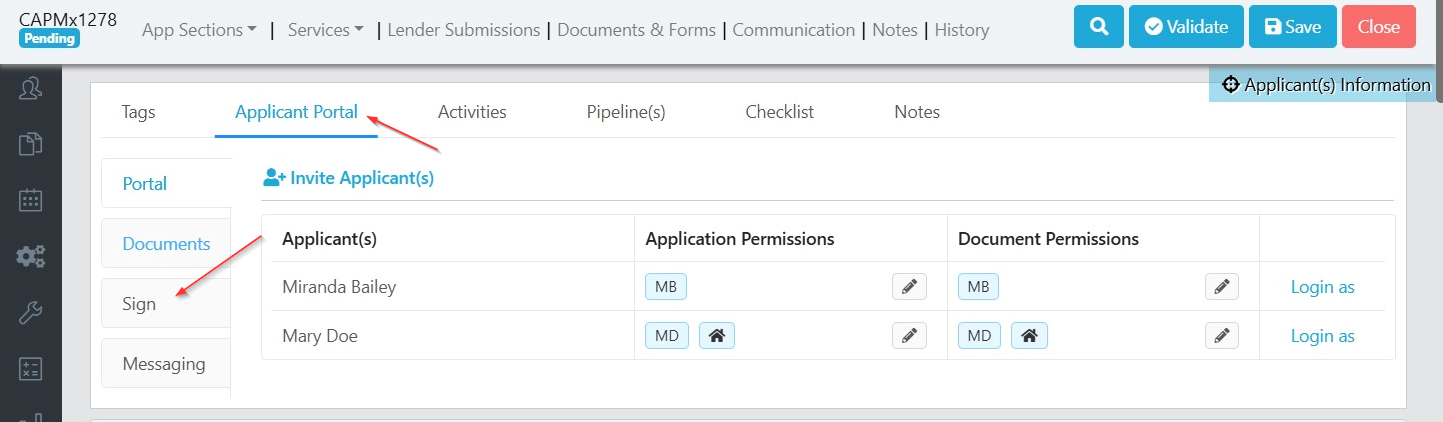The height and width of the screenshot is (422, 1443).
Task: Open the contacts icon in left sidebar
Action: pyautogui.click(x=31, y=88)
